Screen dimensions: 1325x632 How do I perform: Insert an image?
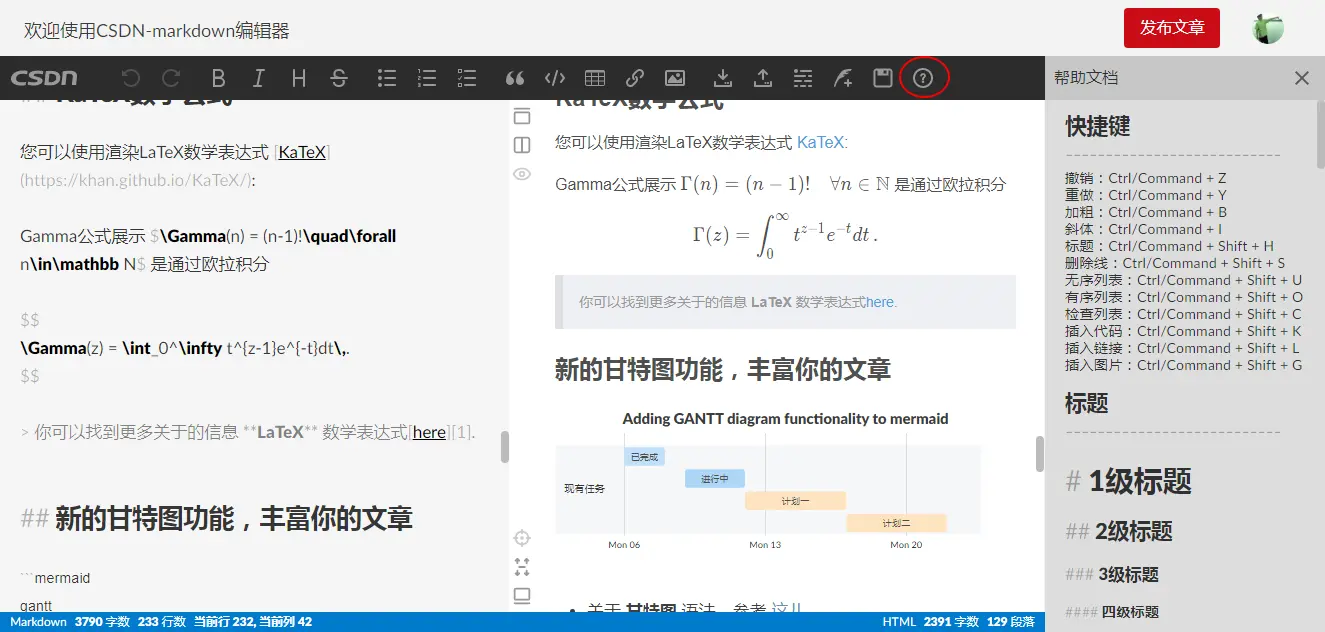click(x=675, y=78)
